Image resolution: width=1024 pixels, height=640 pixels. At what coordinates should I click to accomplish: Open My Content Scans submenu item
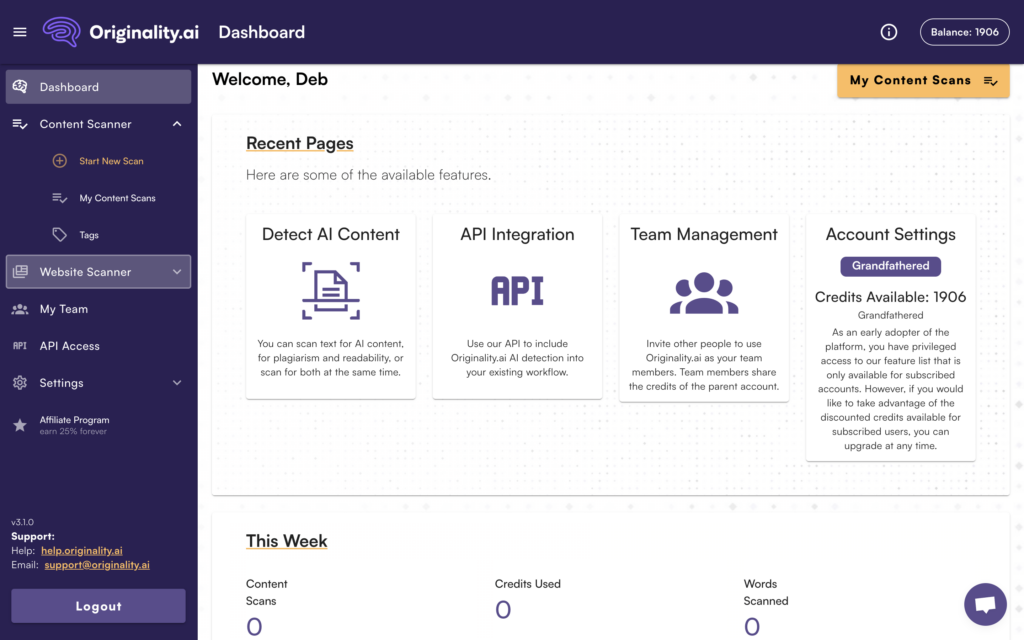117,198
